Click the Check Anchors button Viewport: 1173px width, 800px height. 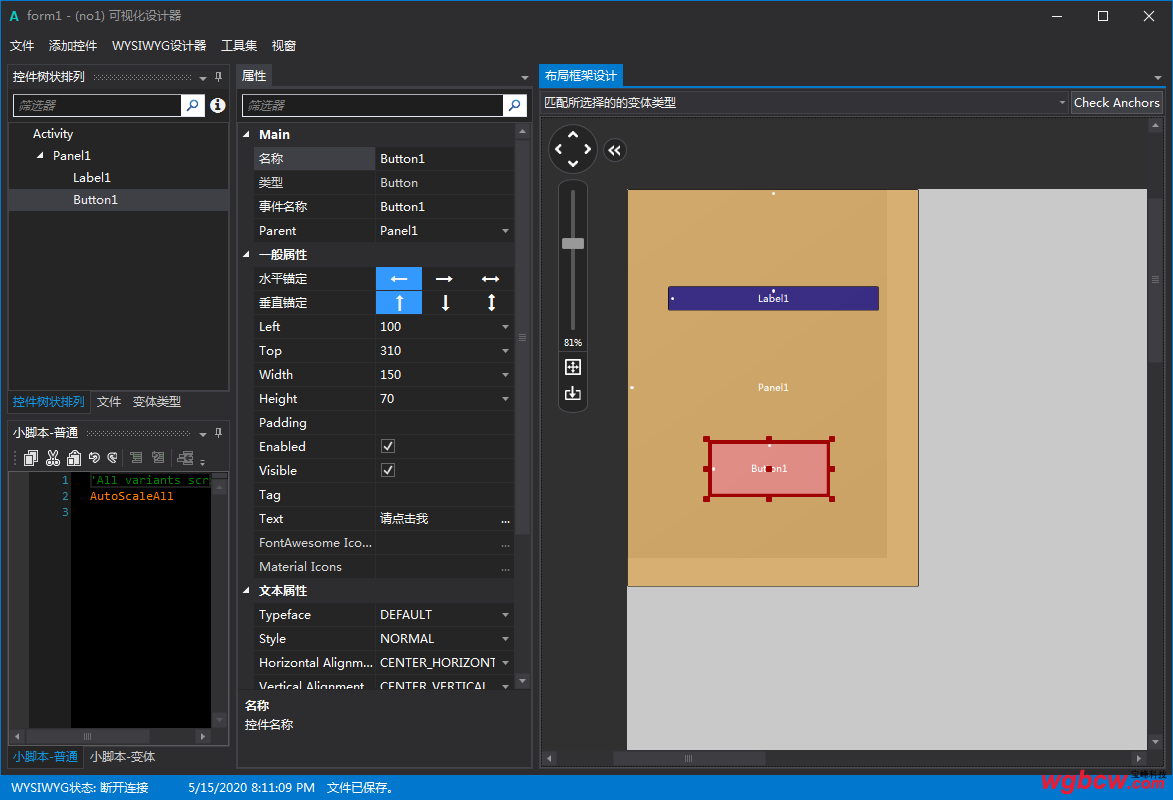[1116, 103]
